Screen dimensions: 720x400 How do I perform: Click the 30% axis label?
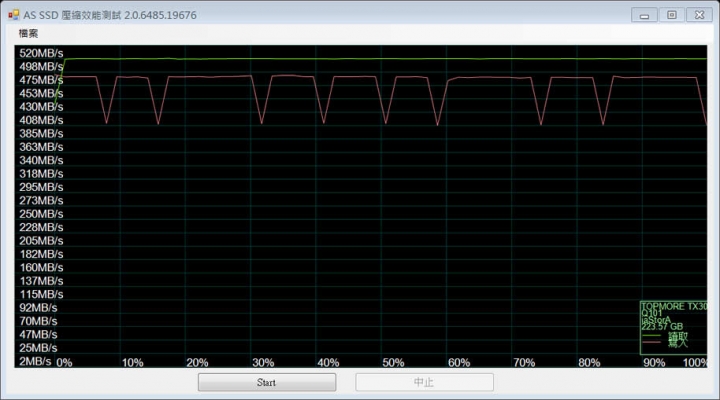pos(263,362)
